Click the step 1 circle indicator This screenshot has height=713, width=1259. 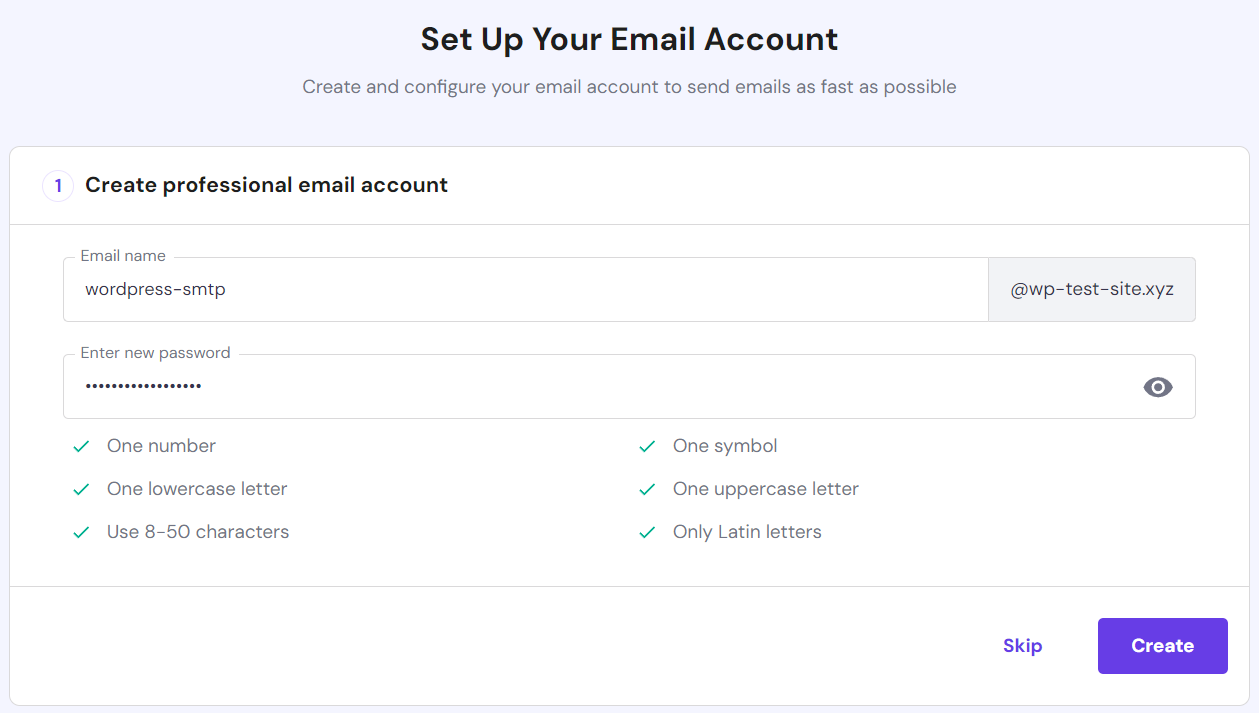57,185
